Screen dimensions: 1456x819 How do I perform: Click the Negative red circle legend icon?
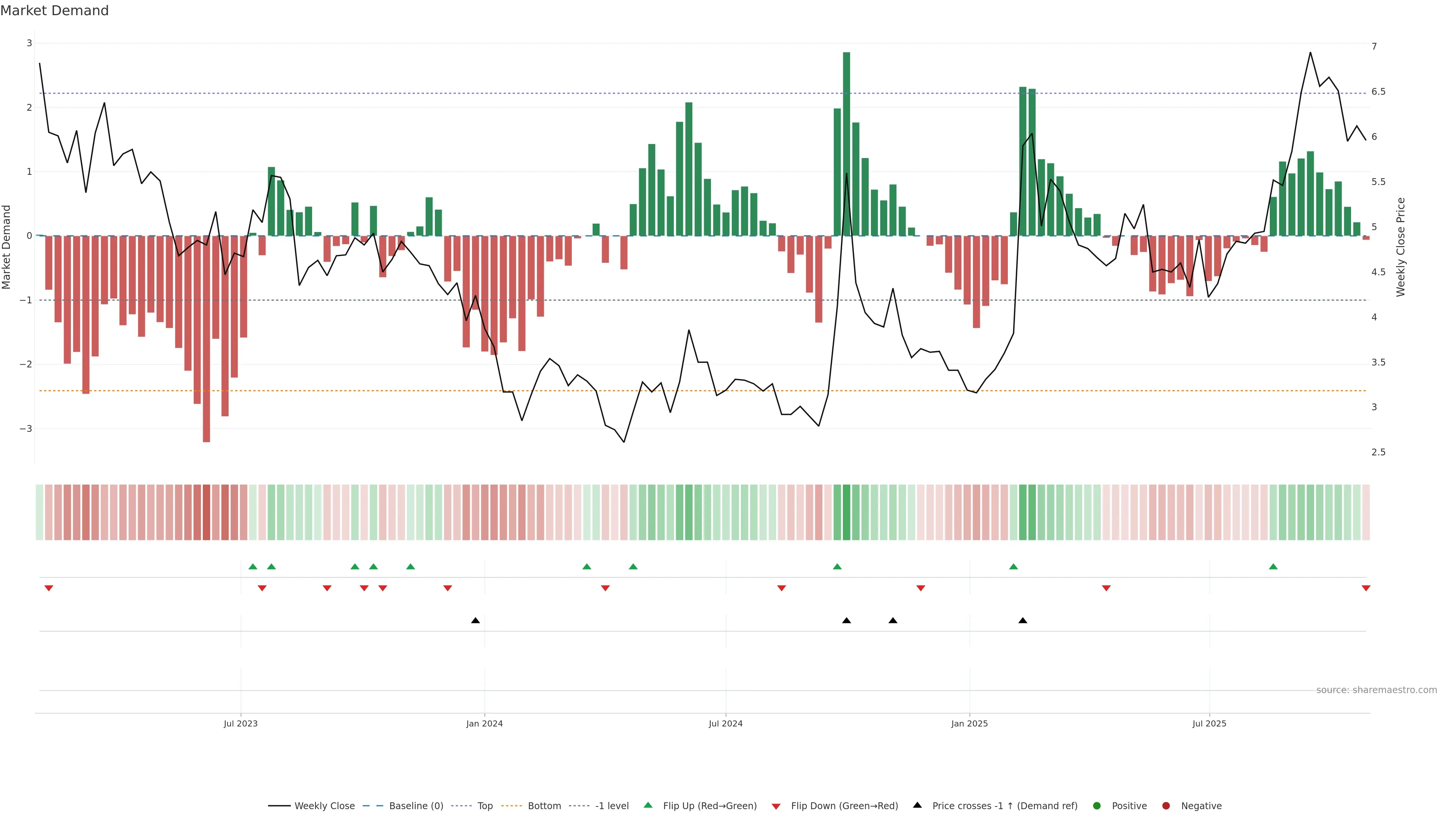[1166, 805]
